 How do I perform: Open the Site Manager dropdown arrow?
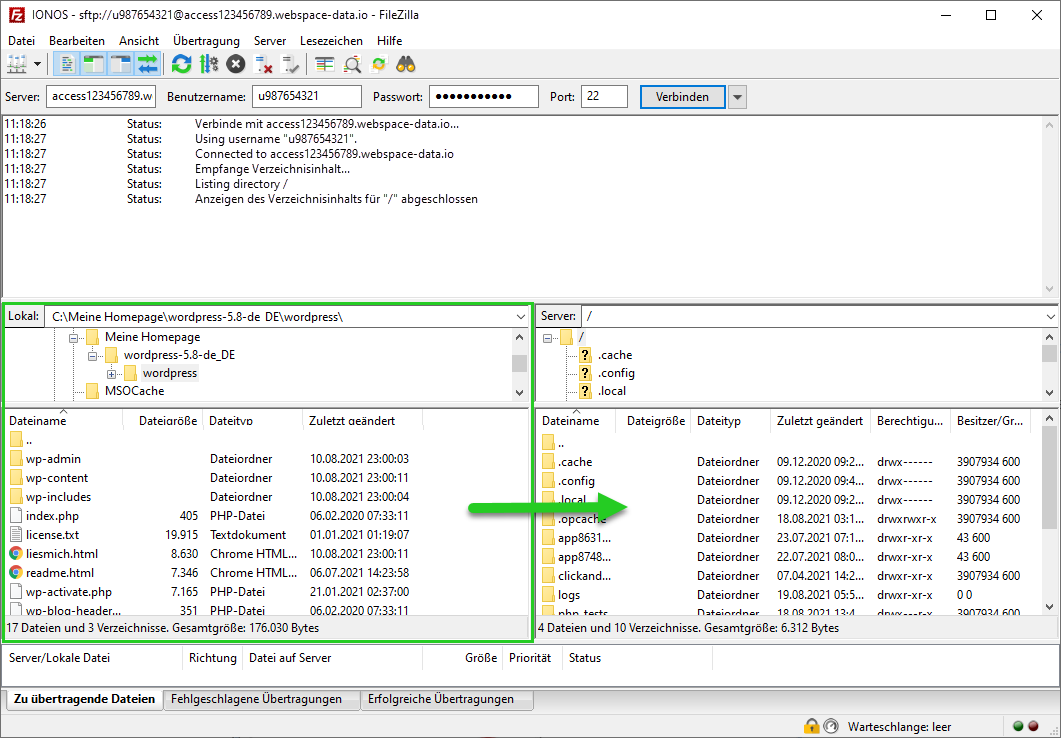pos(37,64)
